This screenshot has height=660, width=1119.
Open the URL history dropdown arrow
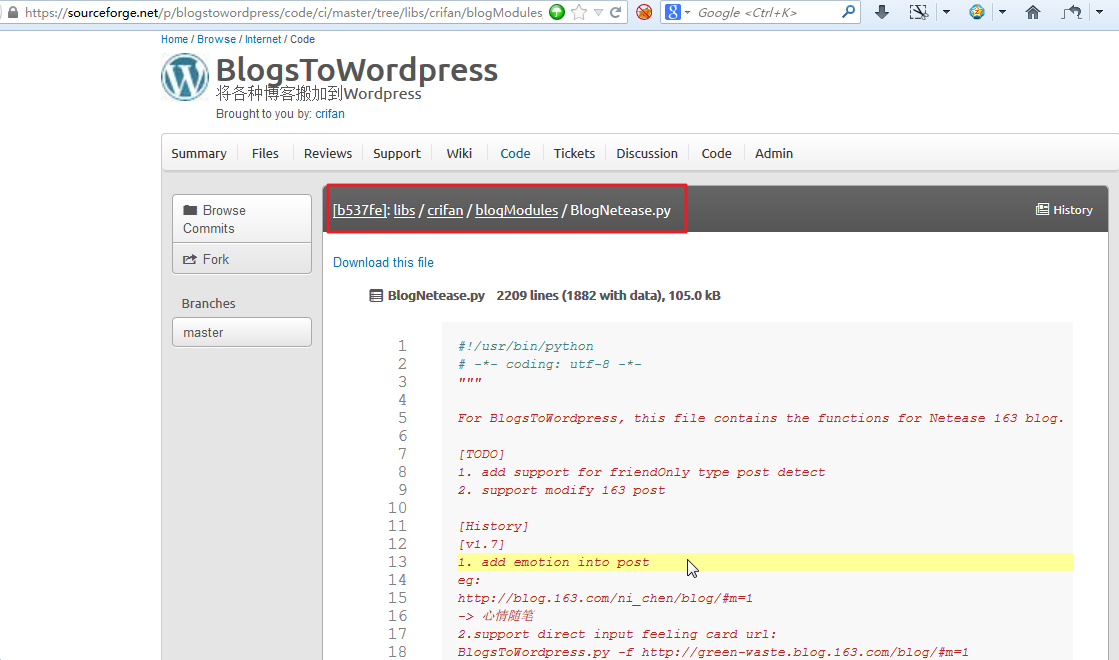pos(599,13)
